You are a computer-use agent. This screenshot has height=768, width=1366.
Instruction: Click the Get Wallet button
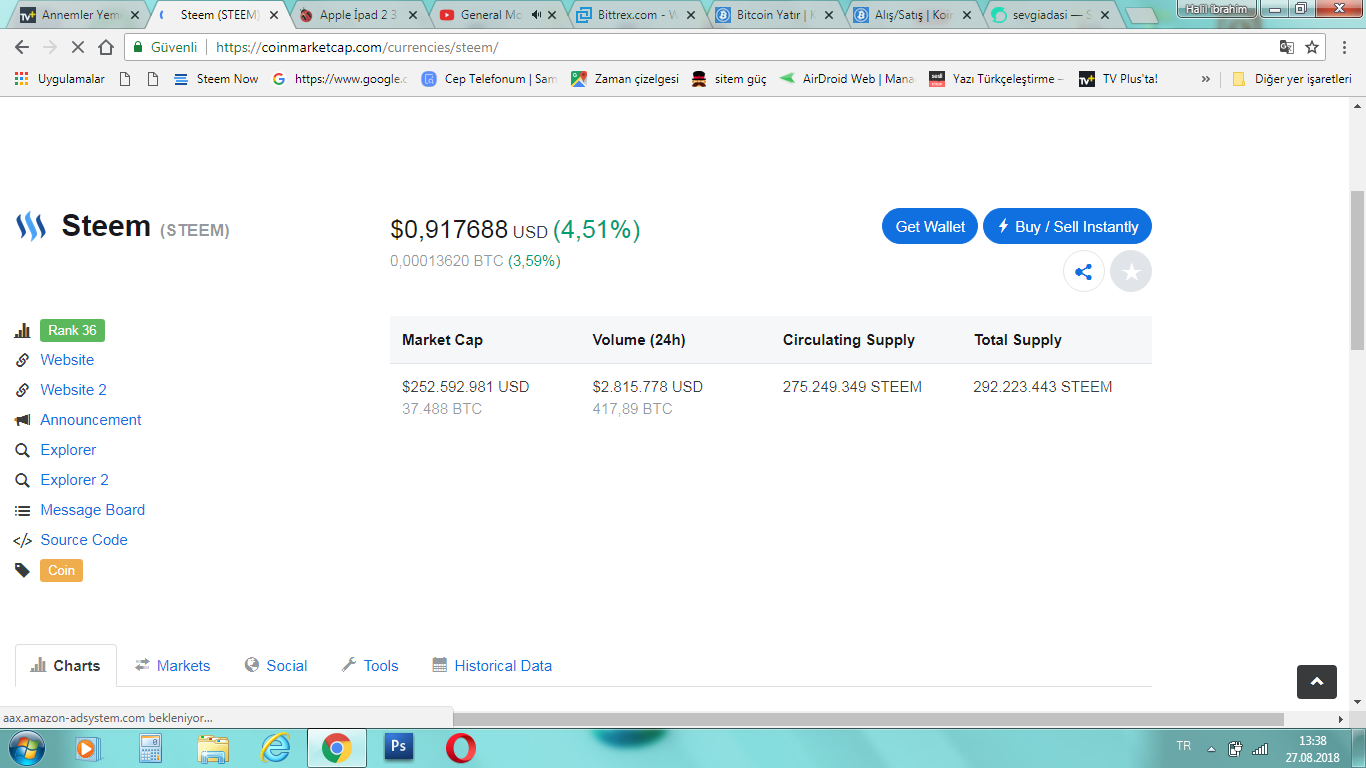point(930,226)
